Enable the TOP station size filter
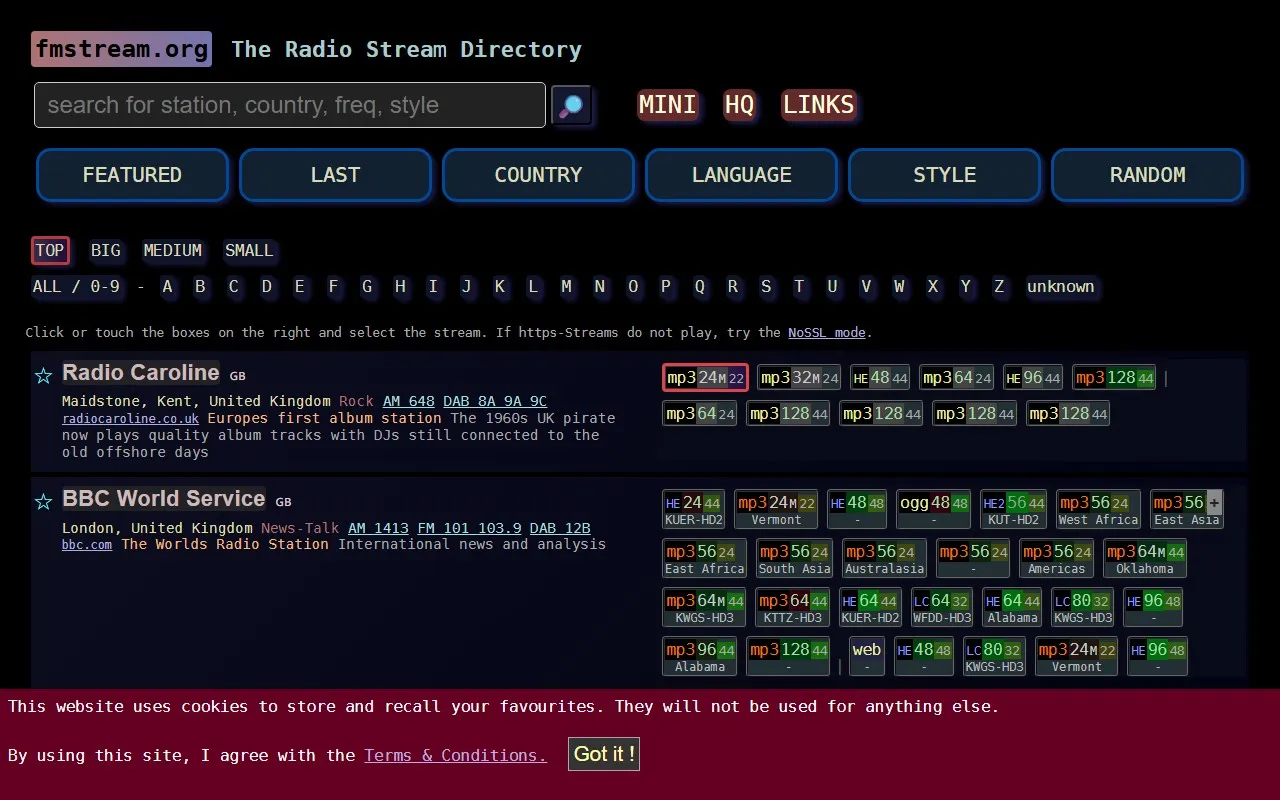The width and height of the screenshot is (1280, 800). [50, 250]
